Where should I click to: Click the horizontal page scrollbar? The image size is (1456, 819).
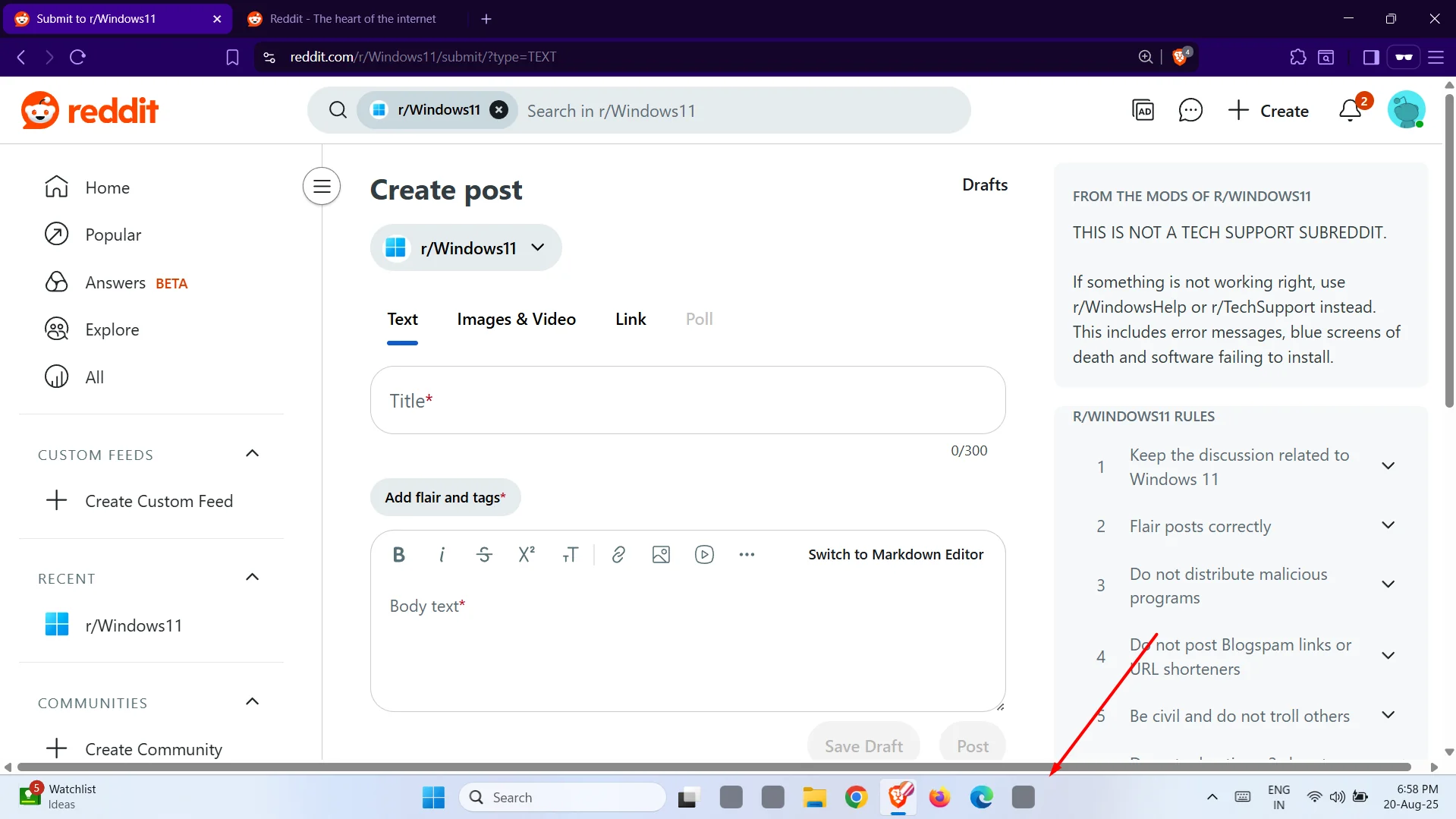(714, 767)
